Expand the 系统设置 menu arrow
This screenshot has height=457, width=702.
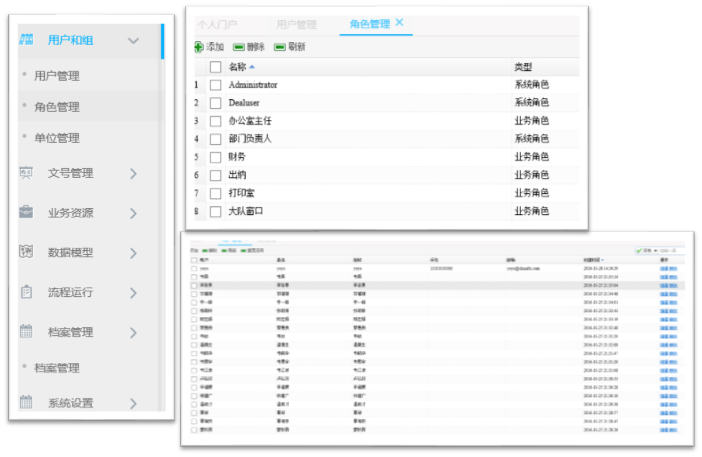[x=133, y=403]
